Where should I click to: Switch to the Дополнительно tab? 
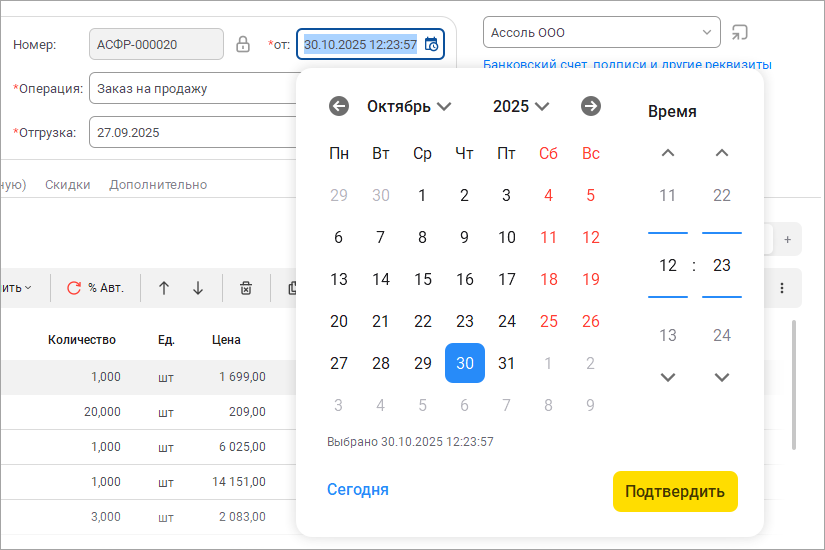158,184
